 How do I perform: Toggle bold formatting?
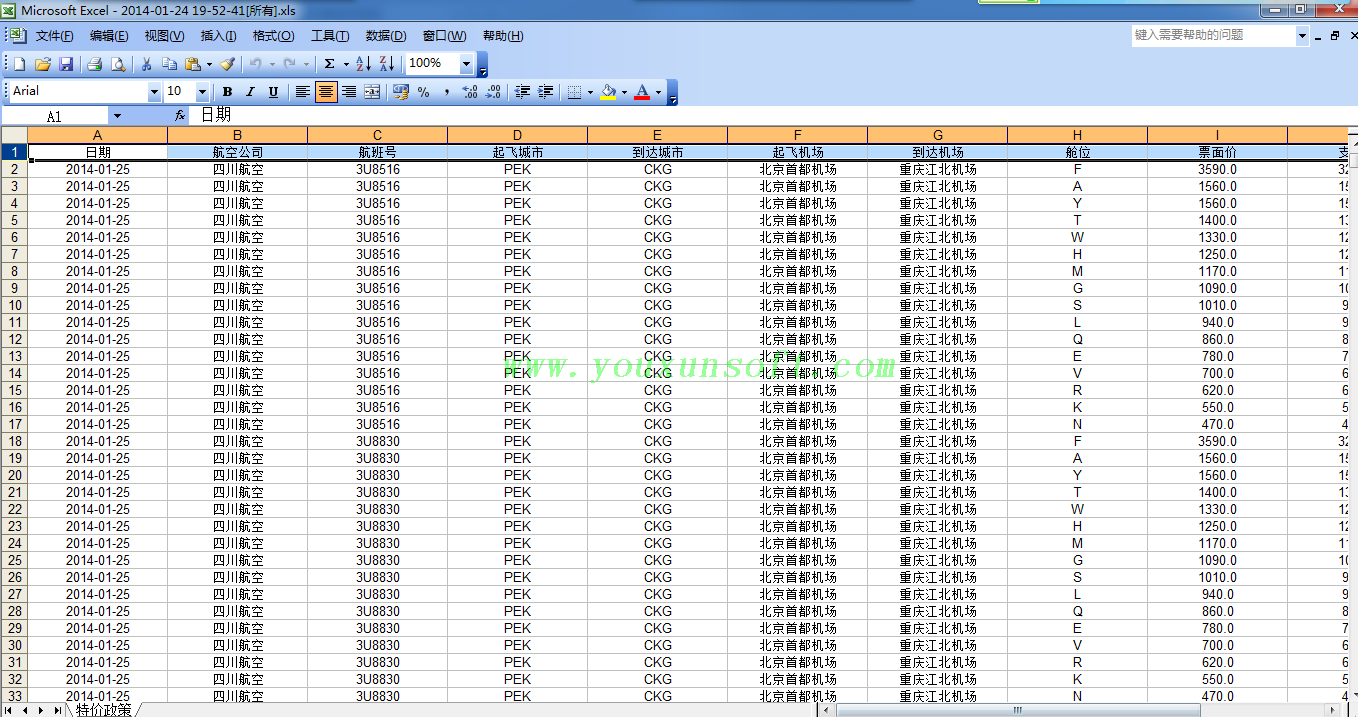click(227, 92)
